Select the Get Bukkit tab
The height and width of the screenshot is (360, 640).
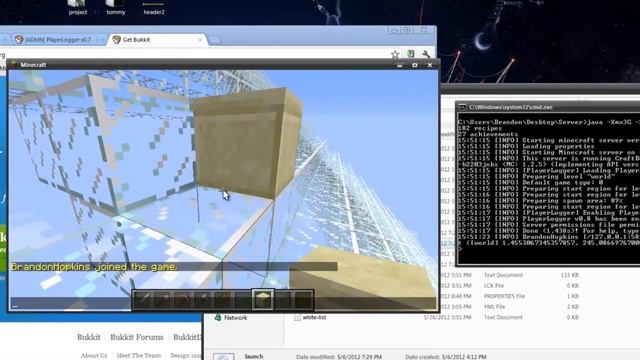157,40
